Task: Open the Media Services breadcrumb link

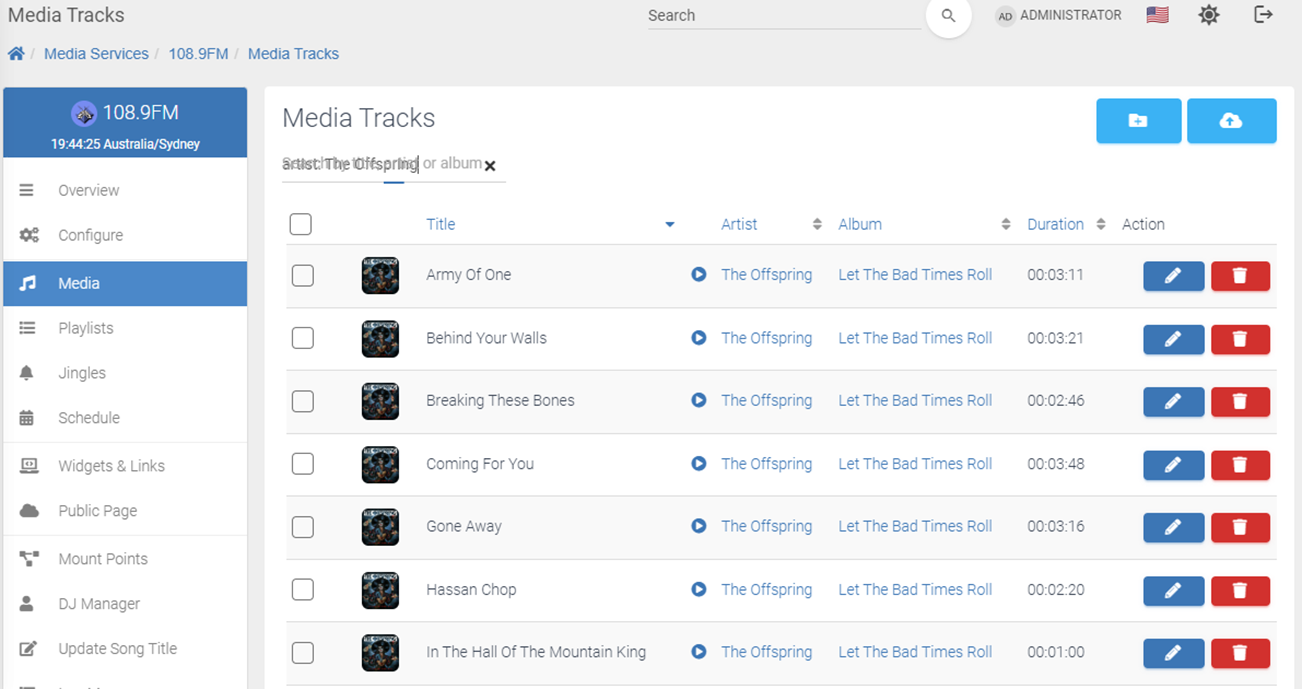Action: coord(96,54)
